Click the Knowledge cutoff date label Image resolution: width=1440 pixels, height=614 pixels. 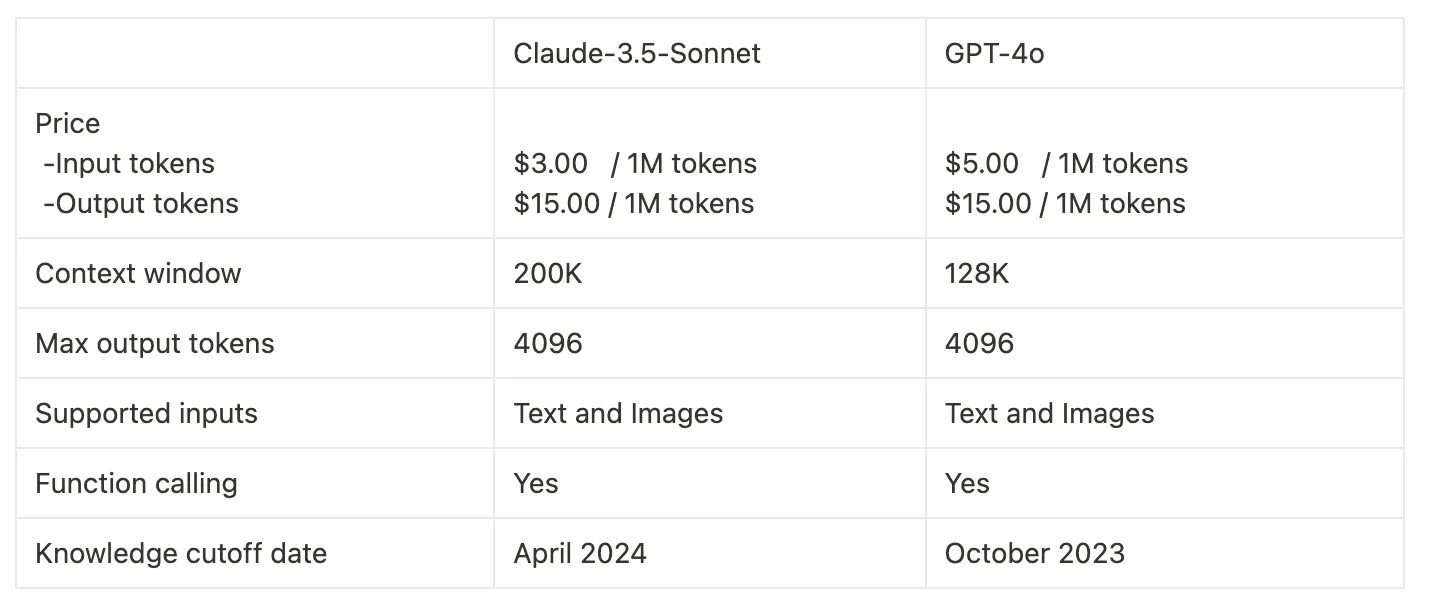click(x=181, y=554)
